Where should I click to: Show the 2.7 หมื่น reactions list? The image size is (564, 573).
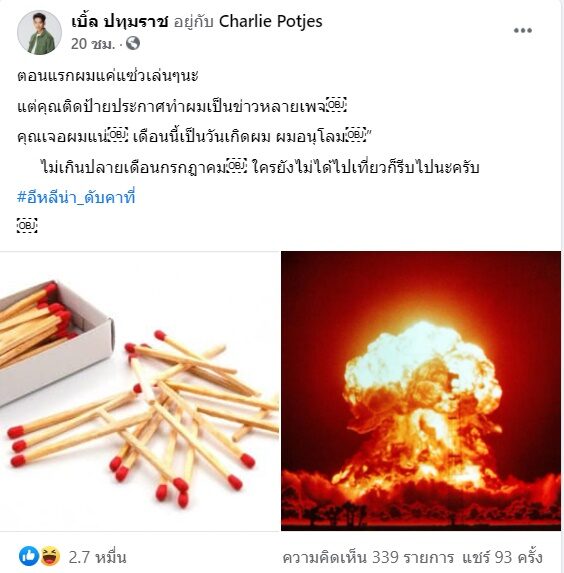point(98,557)
